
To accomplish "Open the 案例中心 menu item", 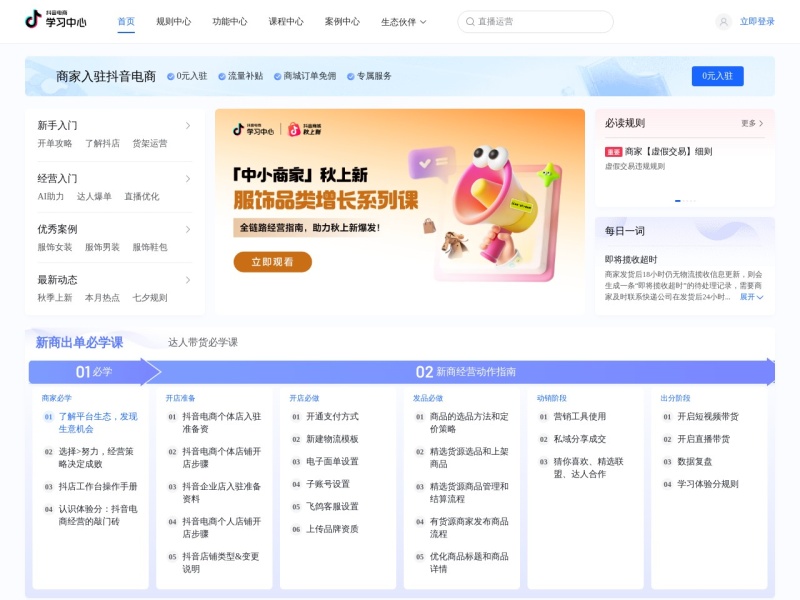I will [x=342, y=21].
